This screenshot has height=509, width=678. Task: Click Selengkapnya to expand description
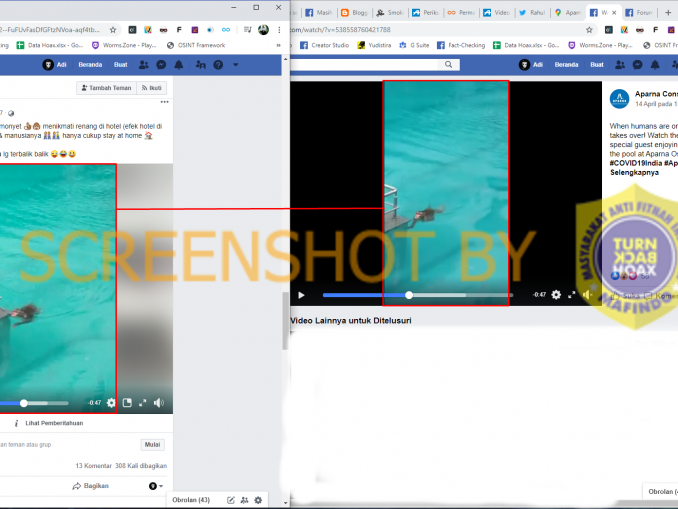634,172
